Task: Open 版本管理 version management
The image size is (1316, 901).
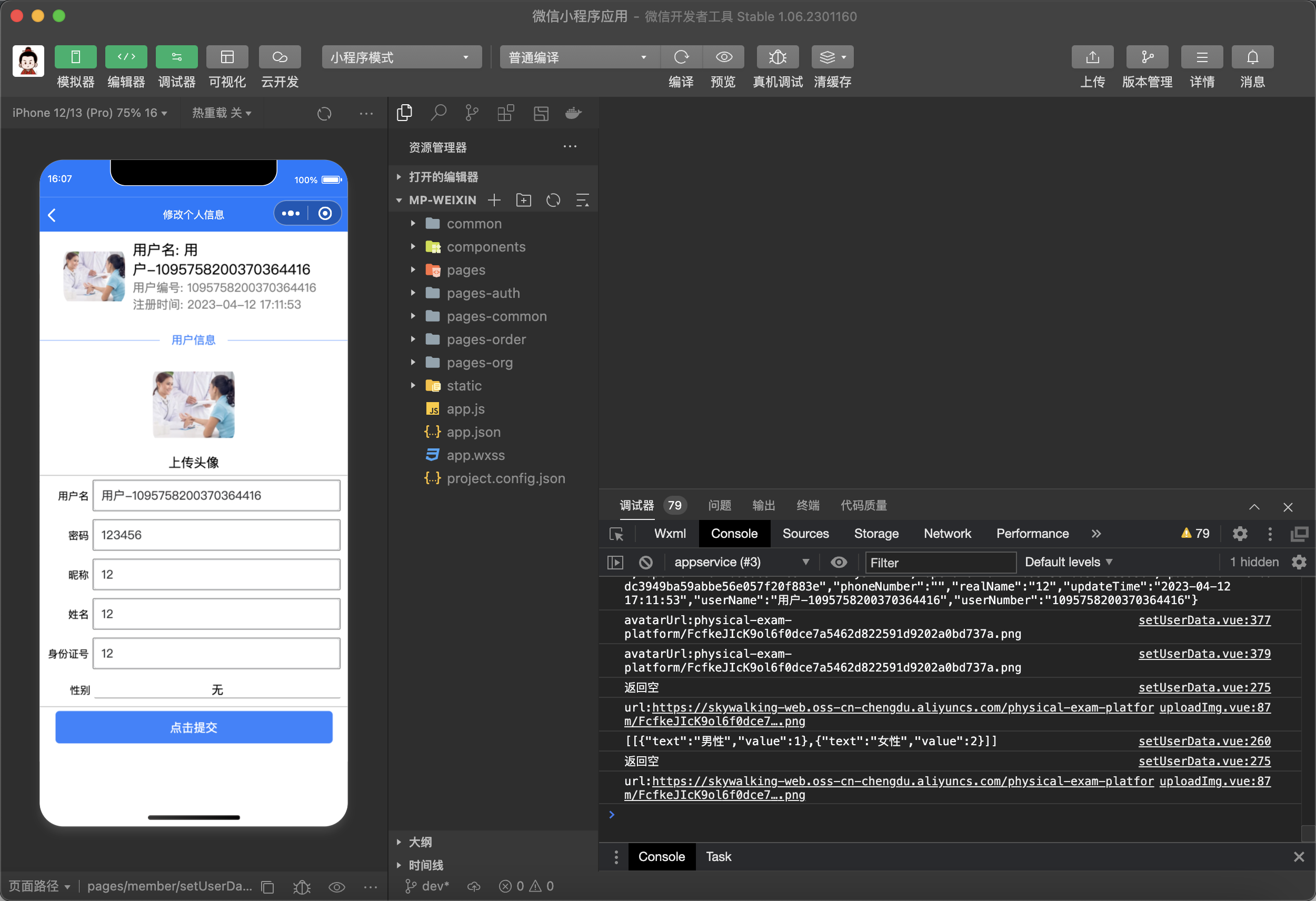Action: (x=1147, y=57)
